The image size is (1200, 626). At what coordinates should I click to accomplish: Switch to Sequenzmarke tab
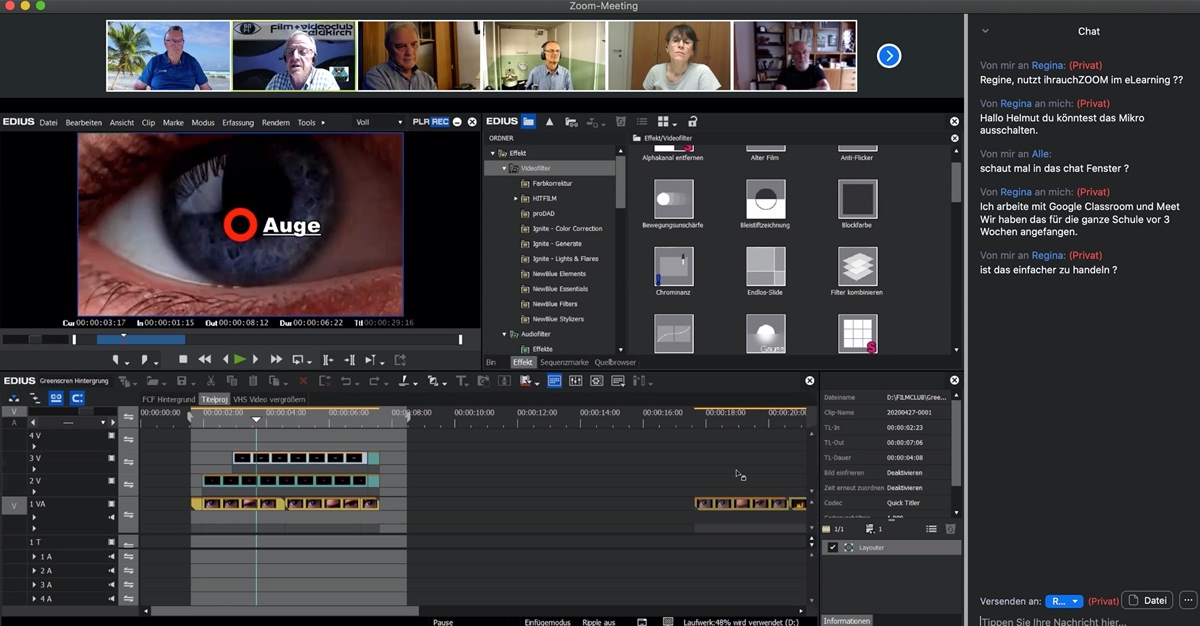(564, 362)
